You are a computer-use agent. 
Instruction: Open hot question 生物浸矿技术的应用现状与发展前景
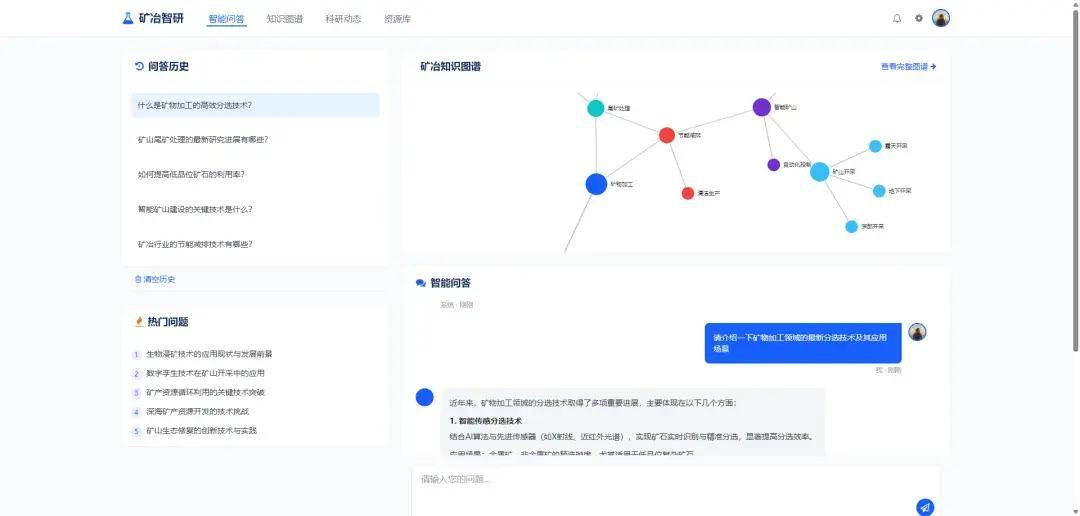[x=209, y=354]
